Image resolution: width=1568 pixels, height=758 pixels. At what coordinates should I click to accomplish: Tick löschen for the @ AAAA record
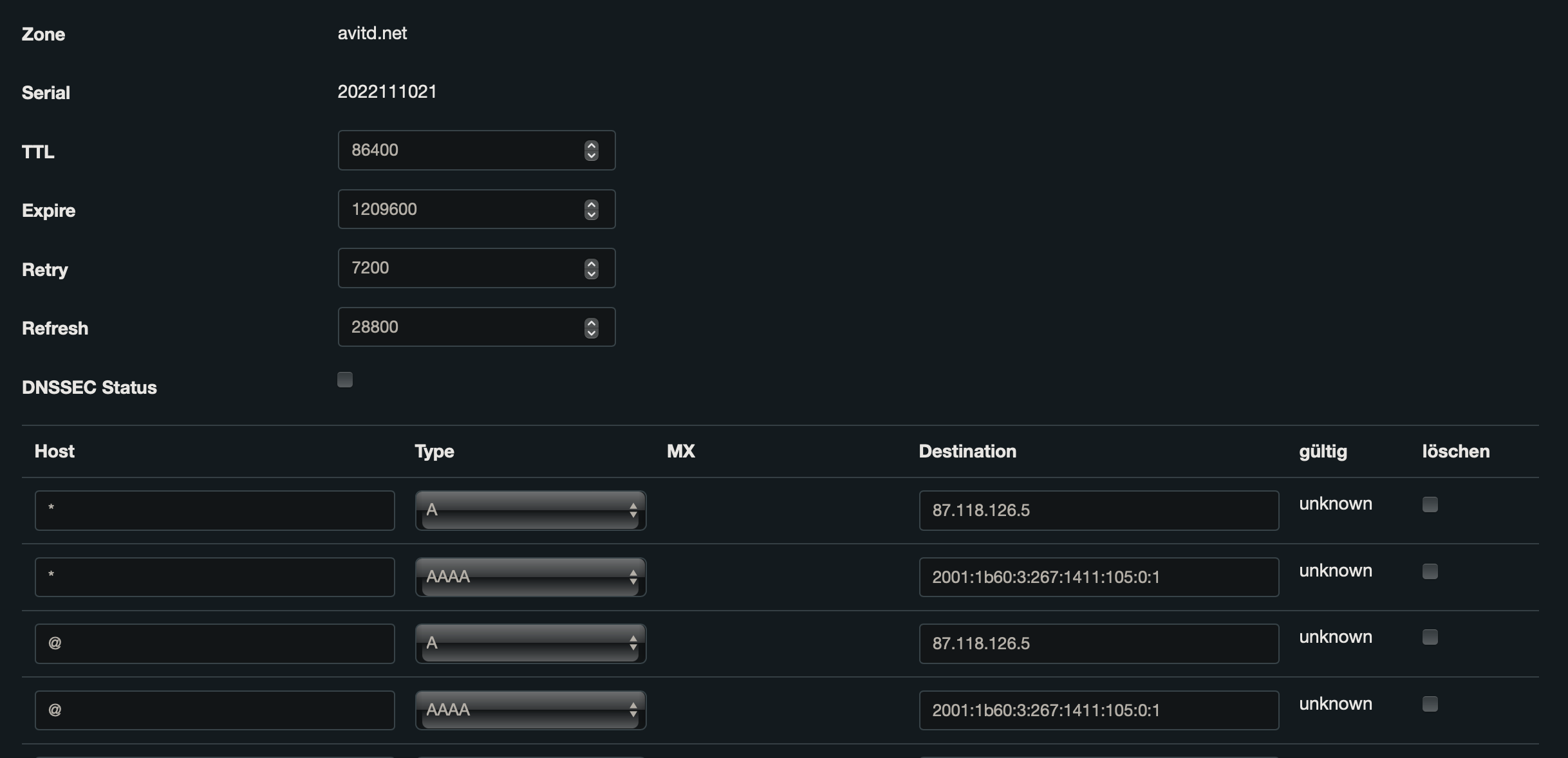[1430, 704]
